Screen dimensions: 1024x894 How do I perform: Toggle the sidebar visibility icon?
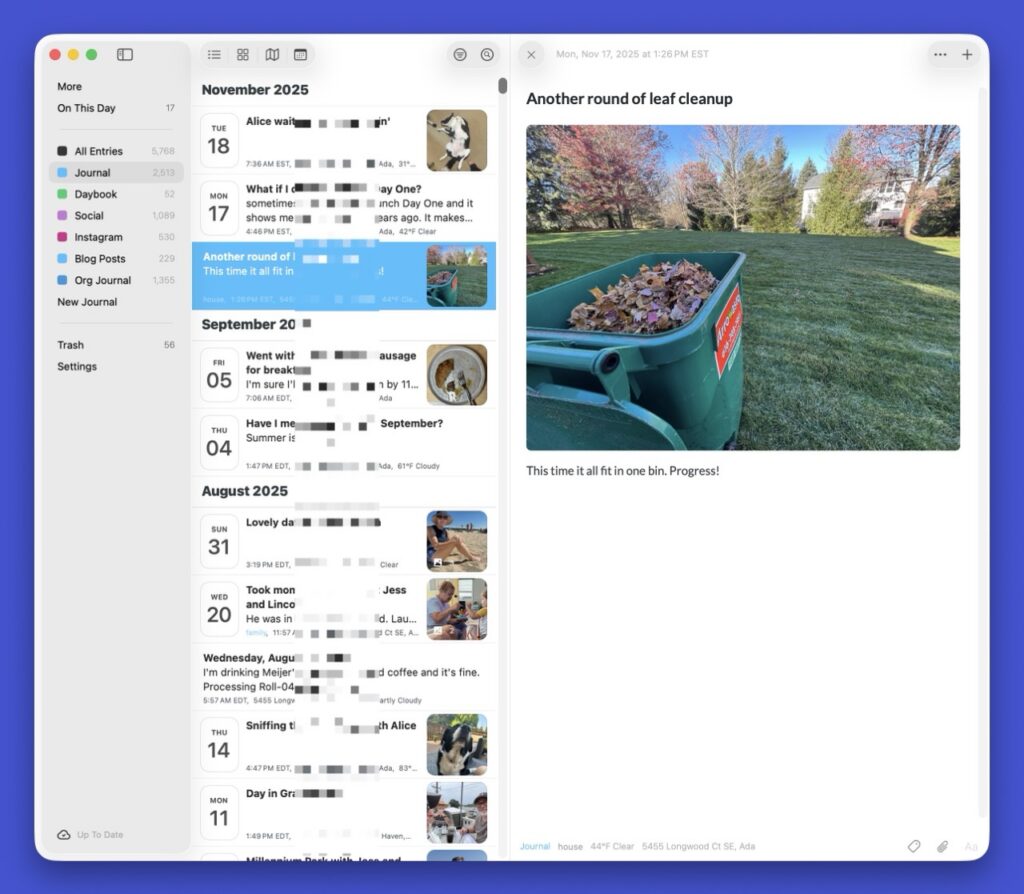[125, 55]
